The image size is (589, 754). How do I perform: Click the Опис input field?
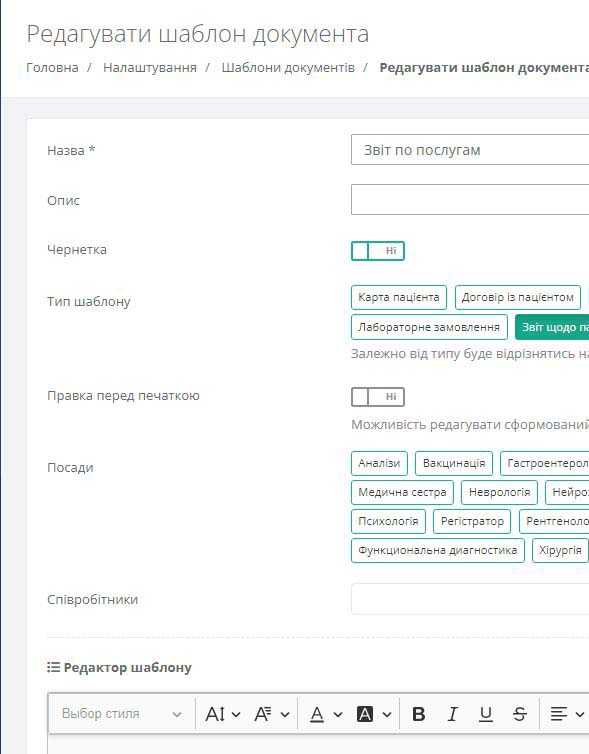(x=470, y=199)
